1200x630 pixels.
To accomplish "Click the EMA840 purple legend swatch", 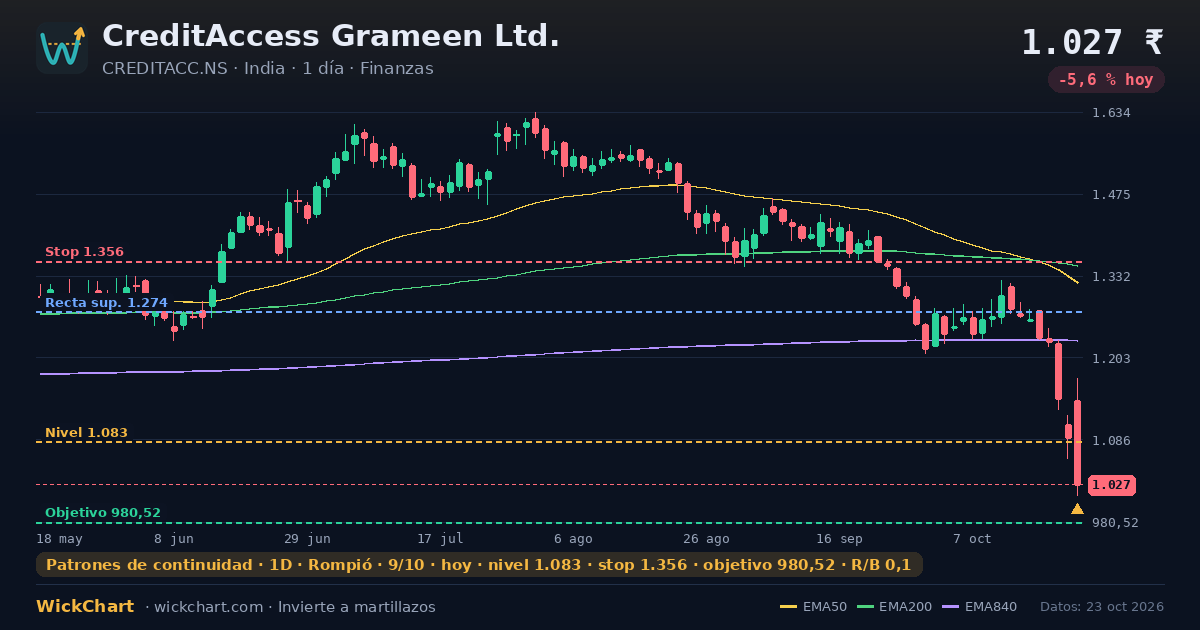I will click(950, 607).
